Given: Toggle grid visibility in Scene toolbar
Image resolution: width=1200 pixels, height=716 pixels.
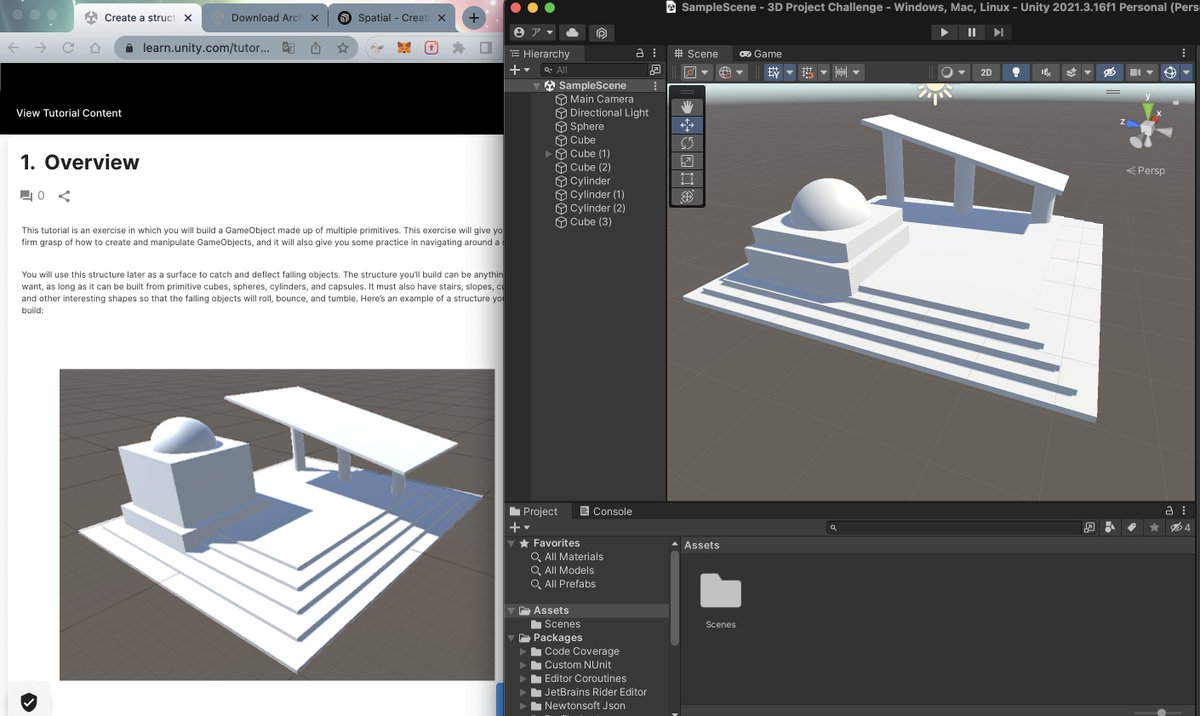Looking at the screenshot, I should (x=772, y=72).
